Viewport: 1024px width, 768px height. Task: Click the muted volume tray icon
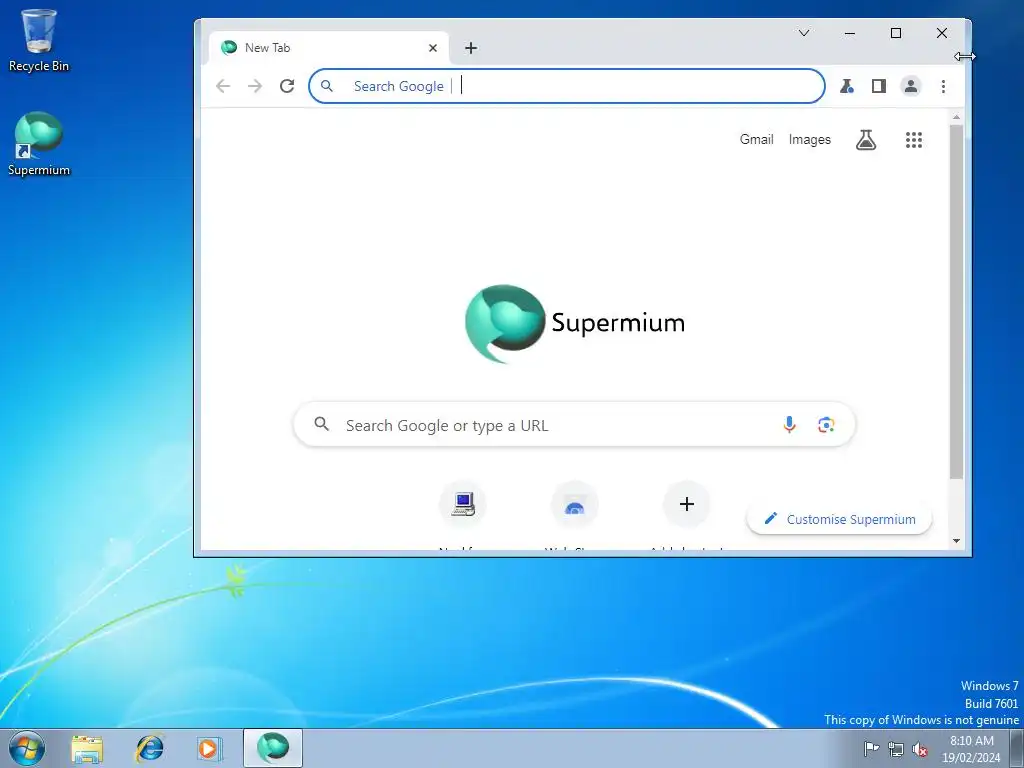point(920,749)
